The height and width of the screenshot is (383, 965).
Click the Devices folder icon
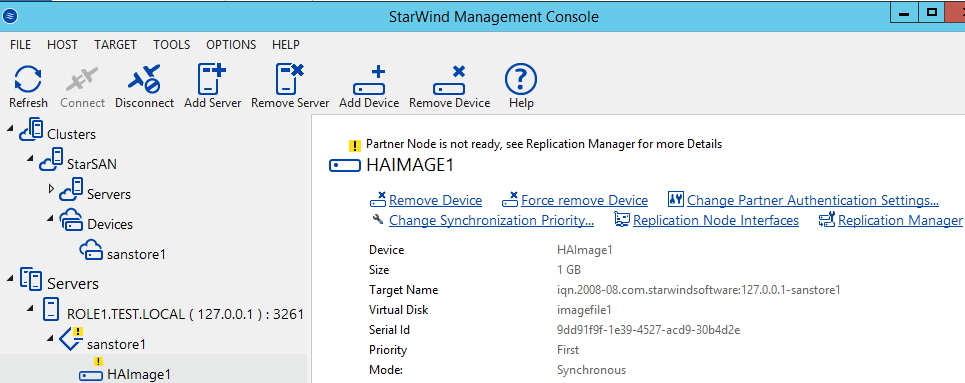point(71,220)
